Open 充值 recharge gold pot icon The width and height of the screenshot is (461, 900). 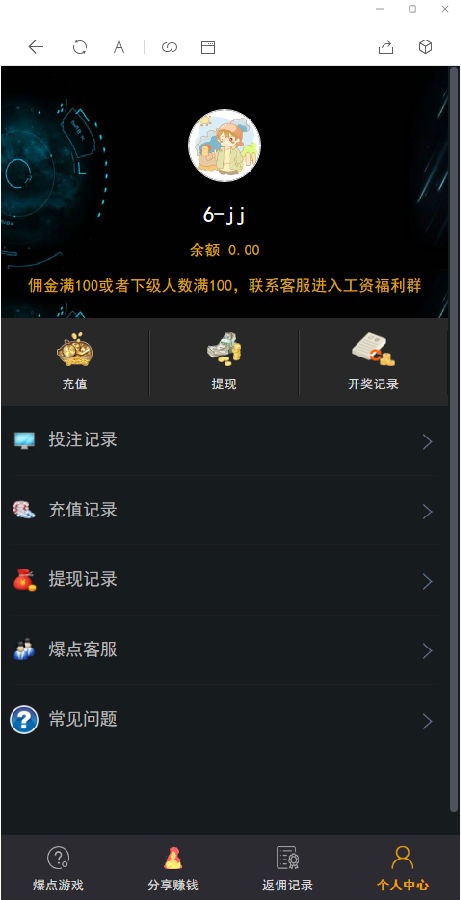click(x=75, y=349)
